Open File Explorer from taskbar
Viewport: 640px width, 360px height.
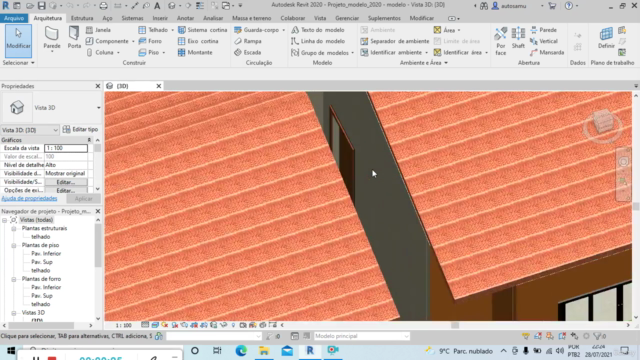[x=264, y=351]
